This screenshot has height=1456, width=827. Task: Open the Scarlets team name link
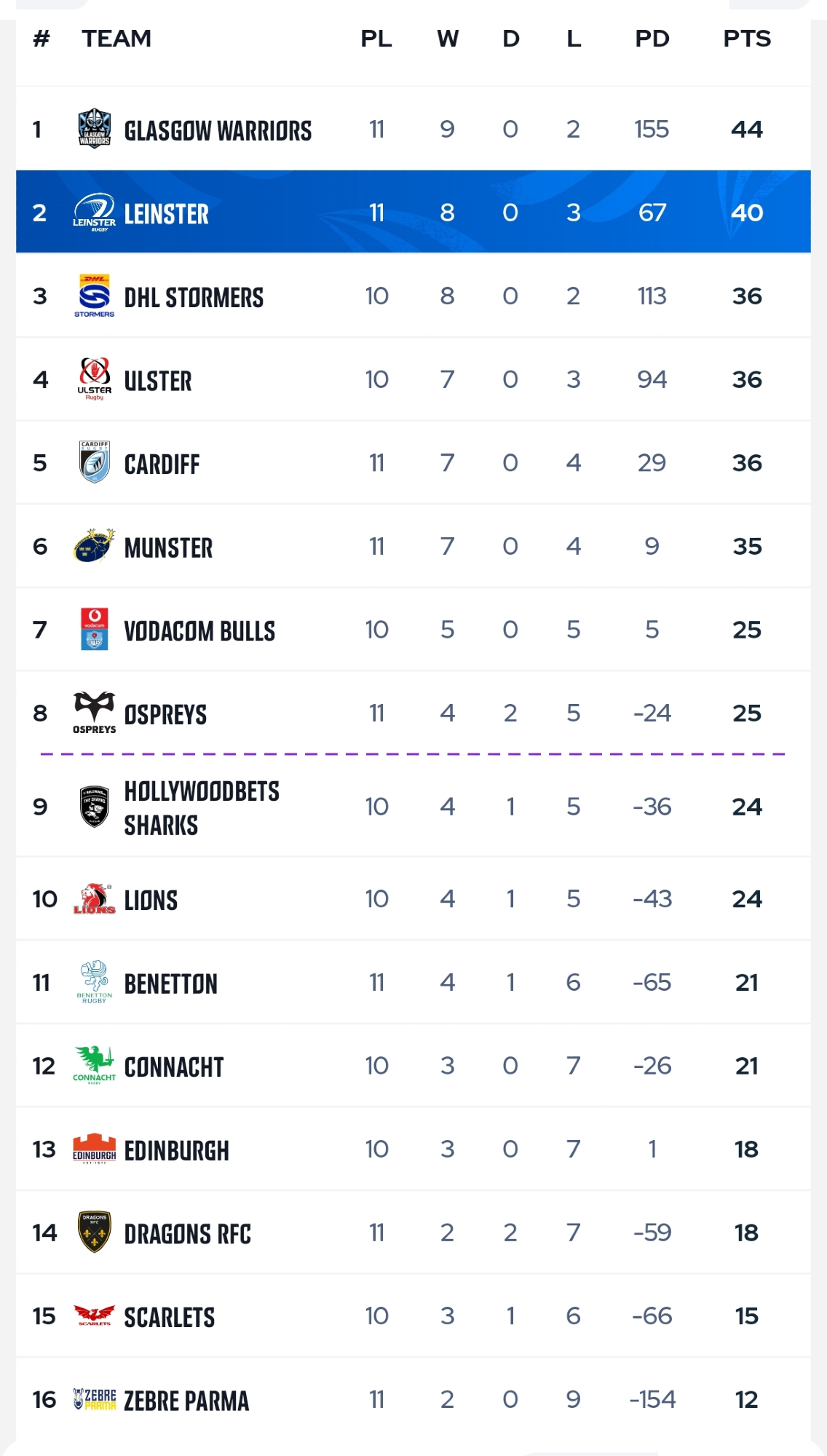[170, 1317]
